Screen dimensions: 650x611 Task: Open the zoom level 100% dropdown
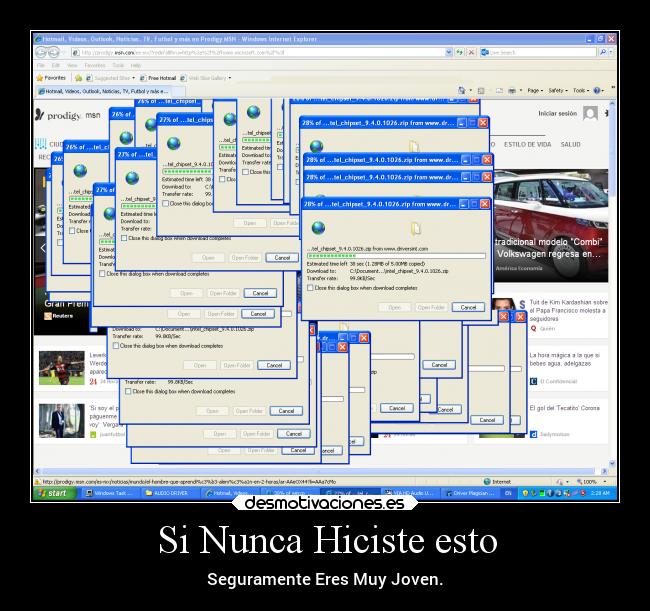coord(605,482)
